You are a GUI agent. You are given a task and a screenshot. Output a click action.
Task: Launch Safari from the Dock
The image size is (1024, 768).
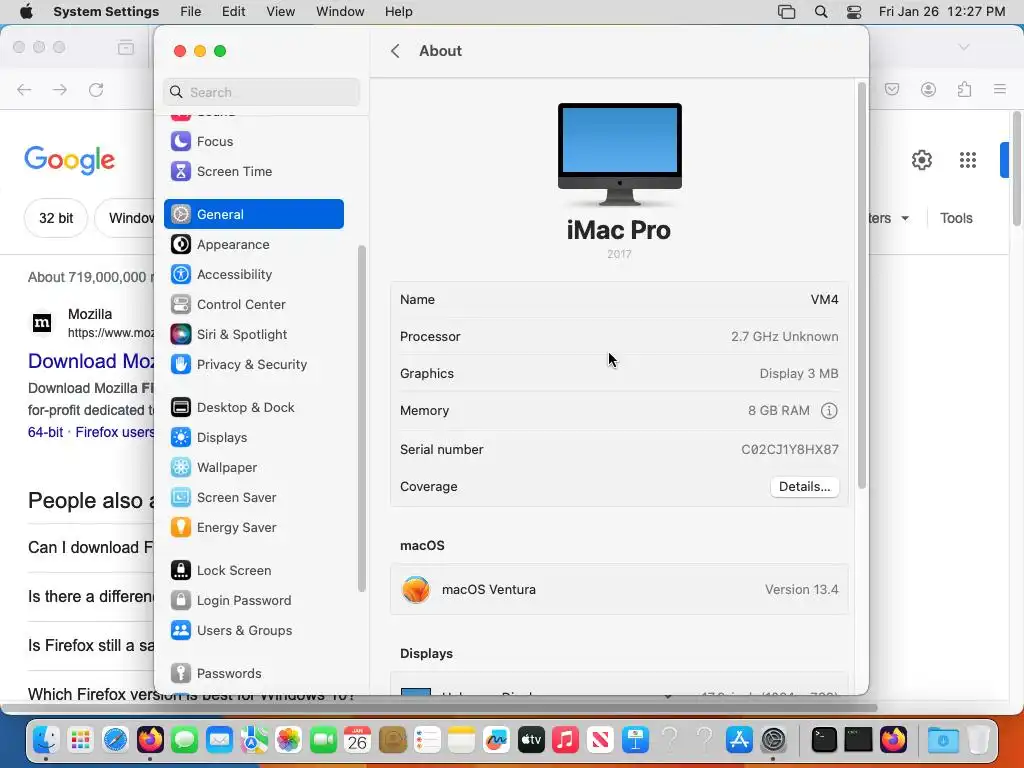(x=116, y=740)
